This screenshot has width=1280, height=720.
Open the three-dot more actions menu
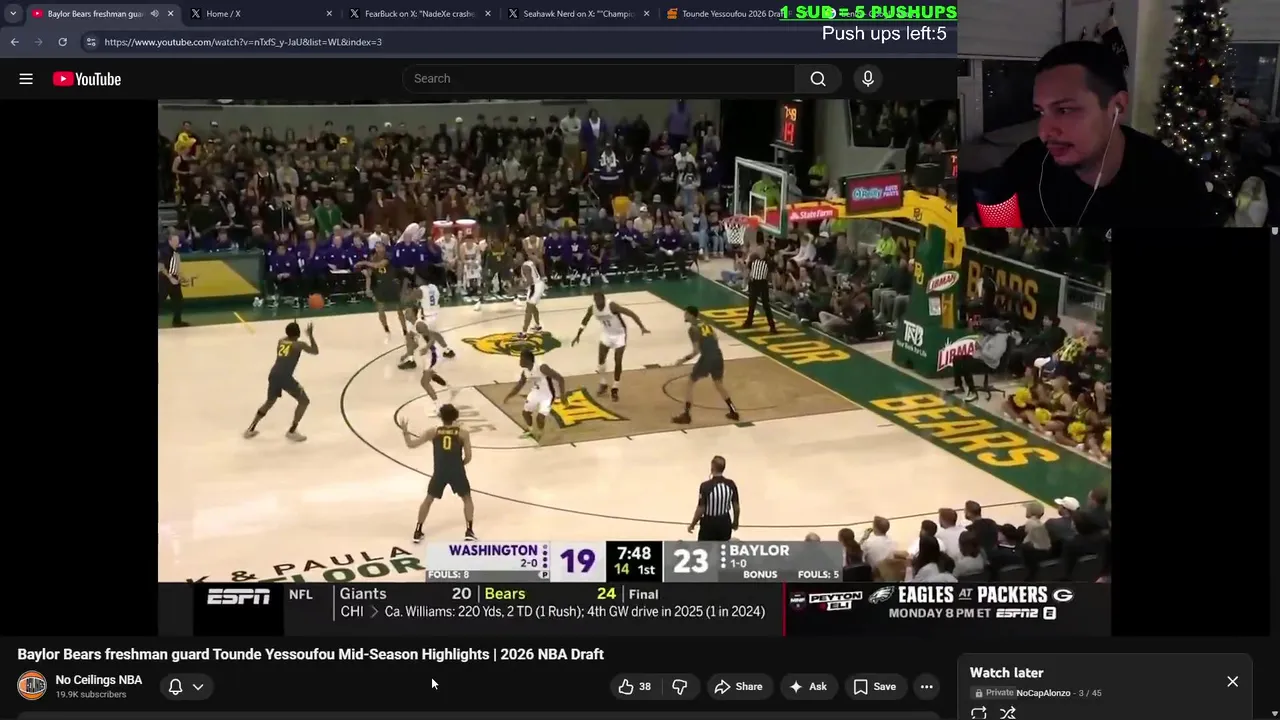927,686
